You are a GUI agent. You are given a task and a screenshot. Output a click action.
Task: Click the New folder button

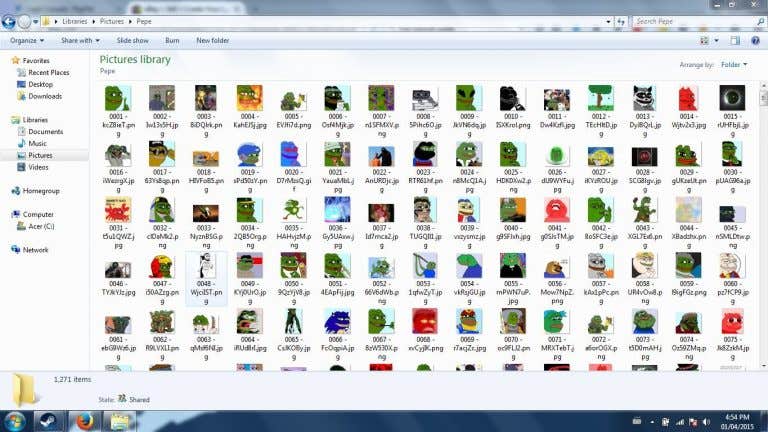[213, 41]
